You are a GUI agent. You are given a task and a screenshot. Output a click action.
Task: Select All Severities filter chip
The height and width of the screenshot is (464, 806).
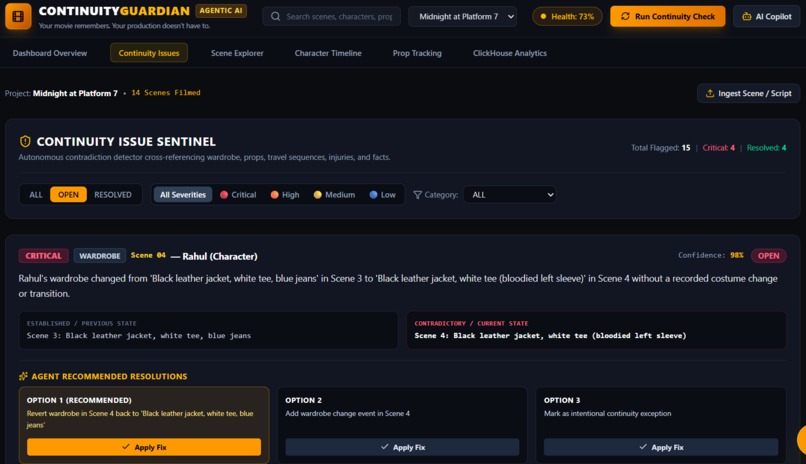[x=182, y=195]
